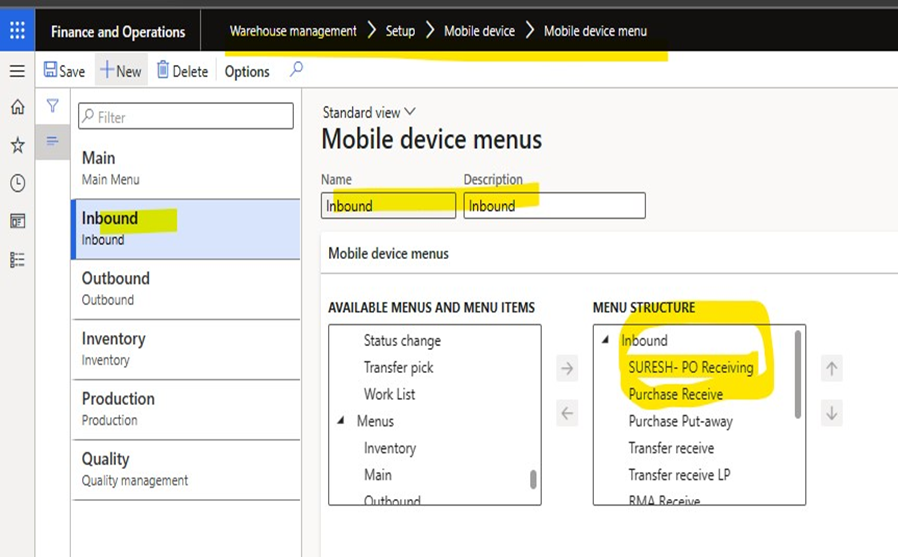The width and height of the screenshot is (898, 557).
Task: Select Transfer receive LP in menu structure
Action: (679, 475)
